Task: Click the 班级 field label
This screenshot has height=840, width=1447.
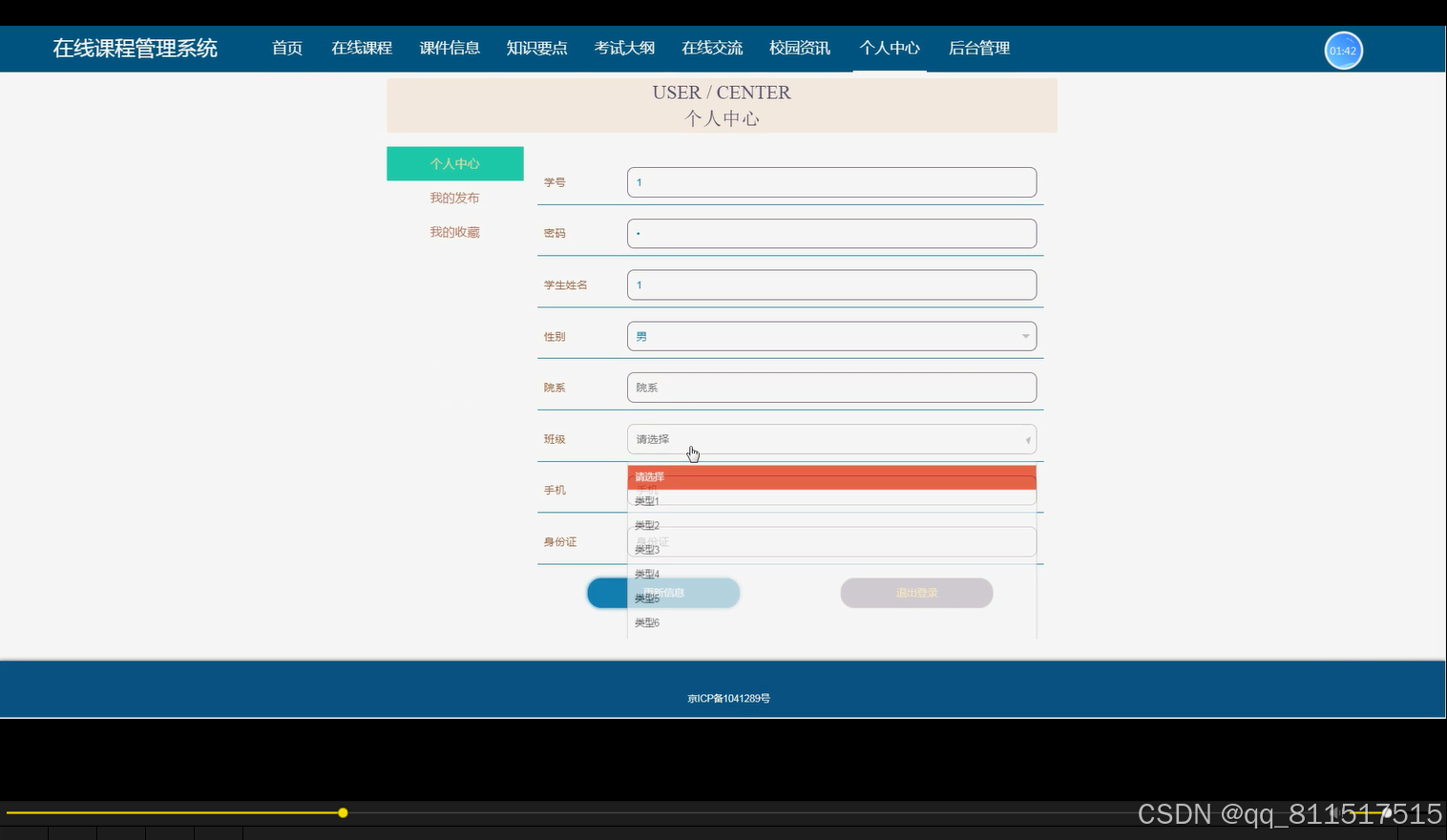Action: tap(555, 439)
